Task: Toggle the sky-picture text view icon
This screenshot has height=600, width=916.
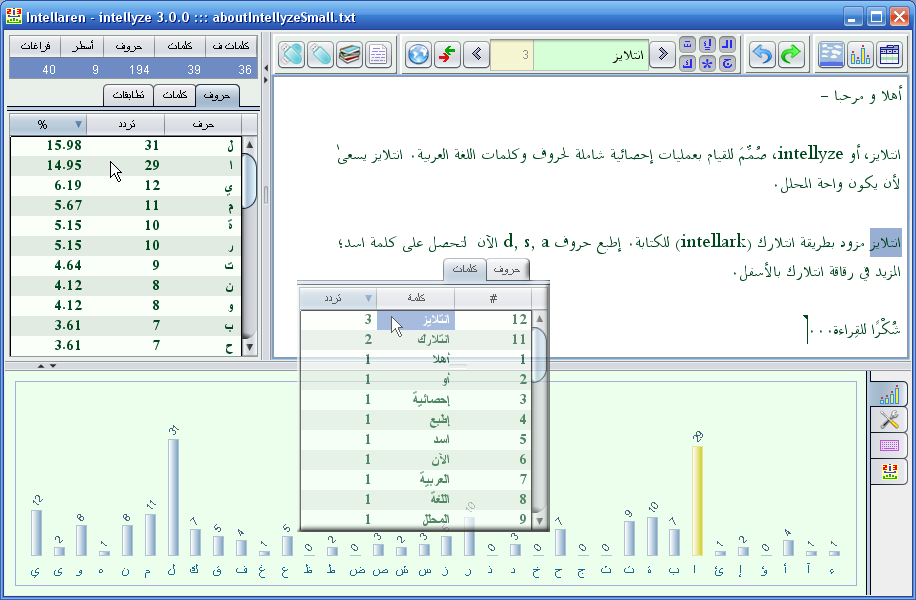Action: [831, 55]
